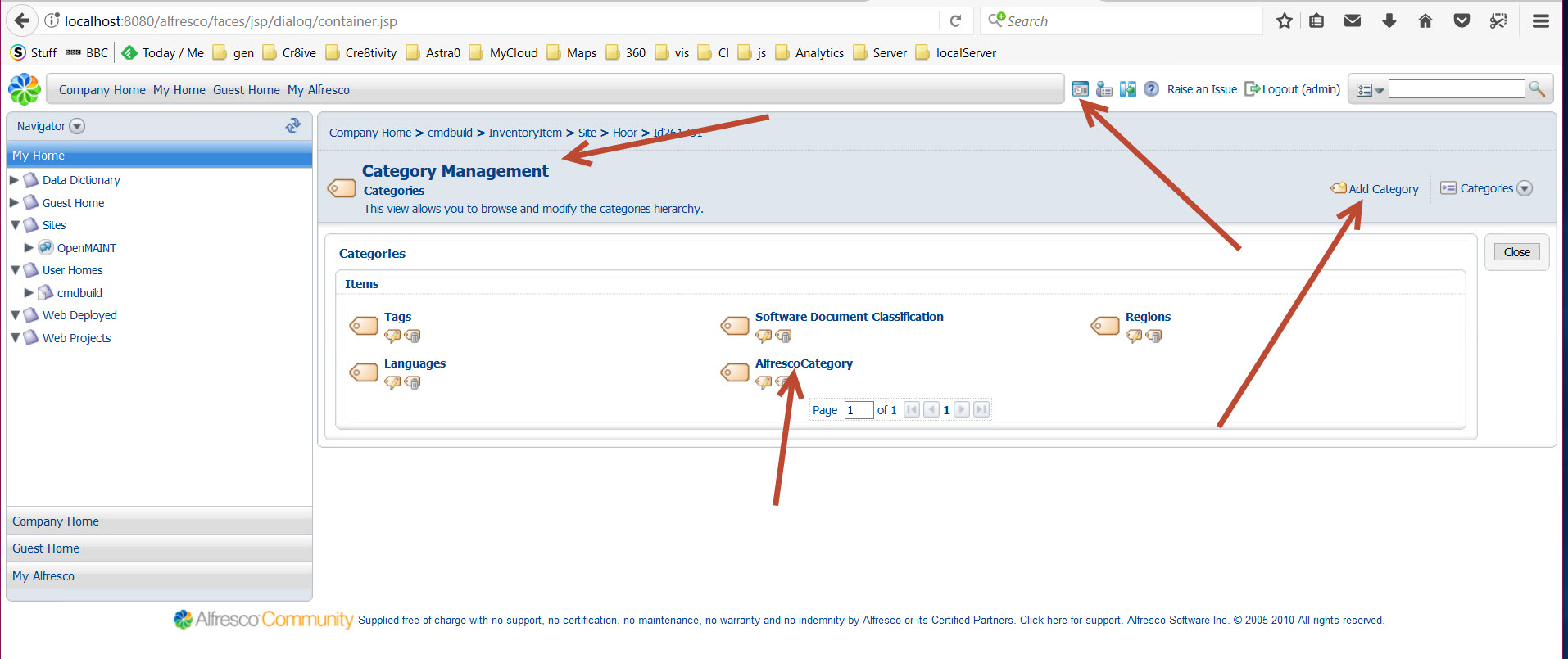Viewport: 1568px width, 659px height.
Task: Click the delete icon under Regions category
Action: (1154, 336)
